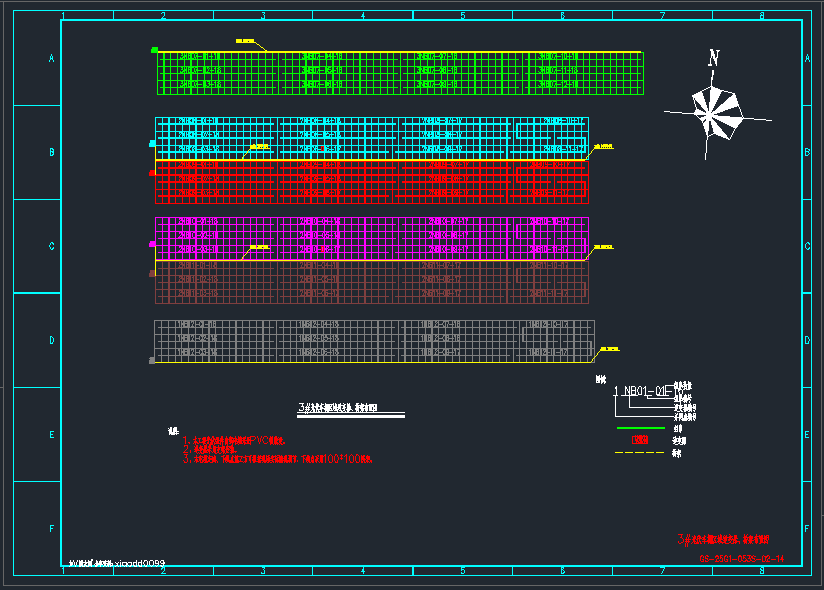Viewport: 824px width, 590px height.
Task: Select the brown panel array
Action: pyautogui.click(x=370, y=282)
